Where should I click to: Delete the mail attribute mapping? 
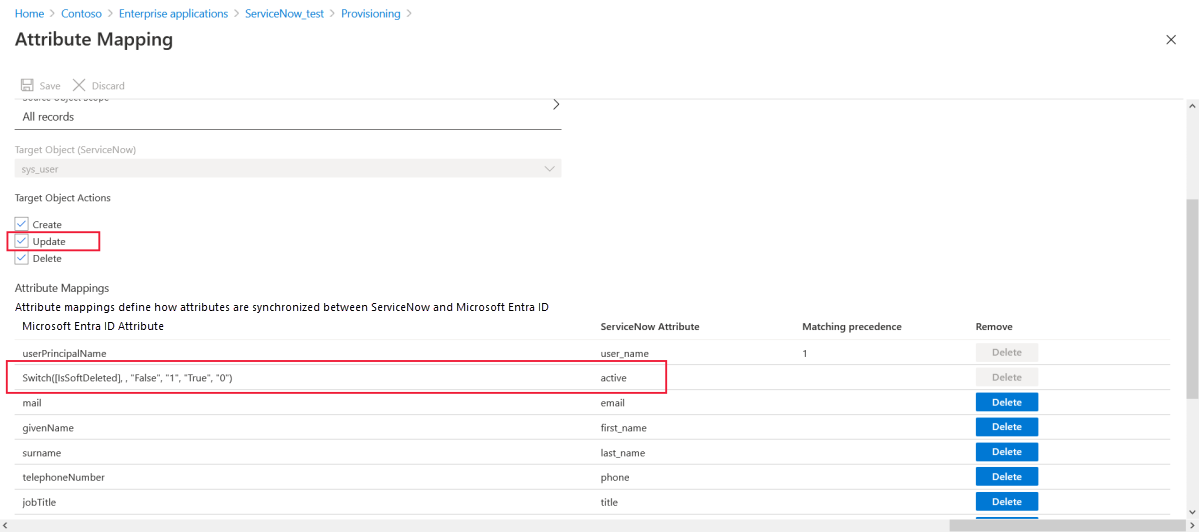[x=1006, y=402]
